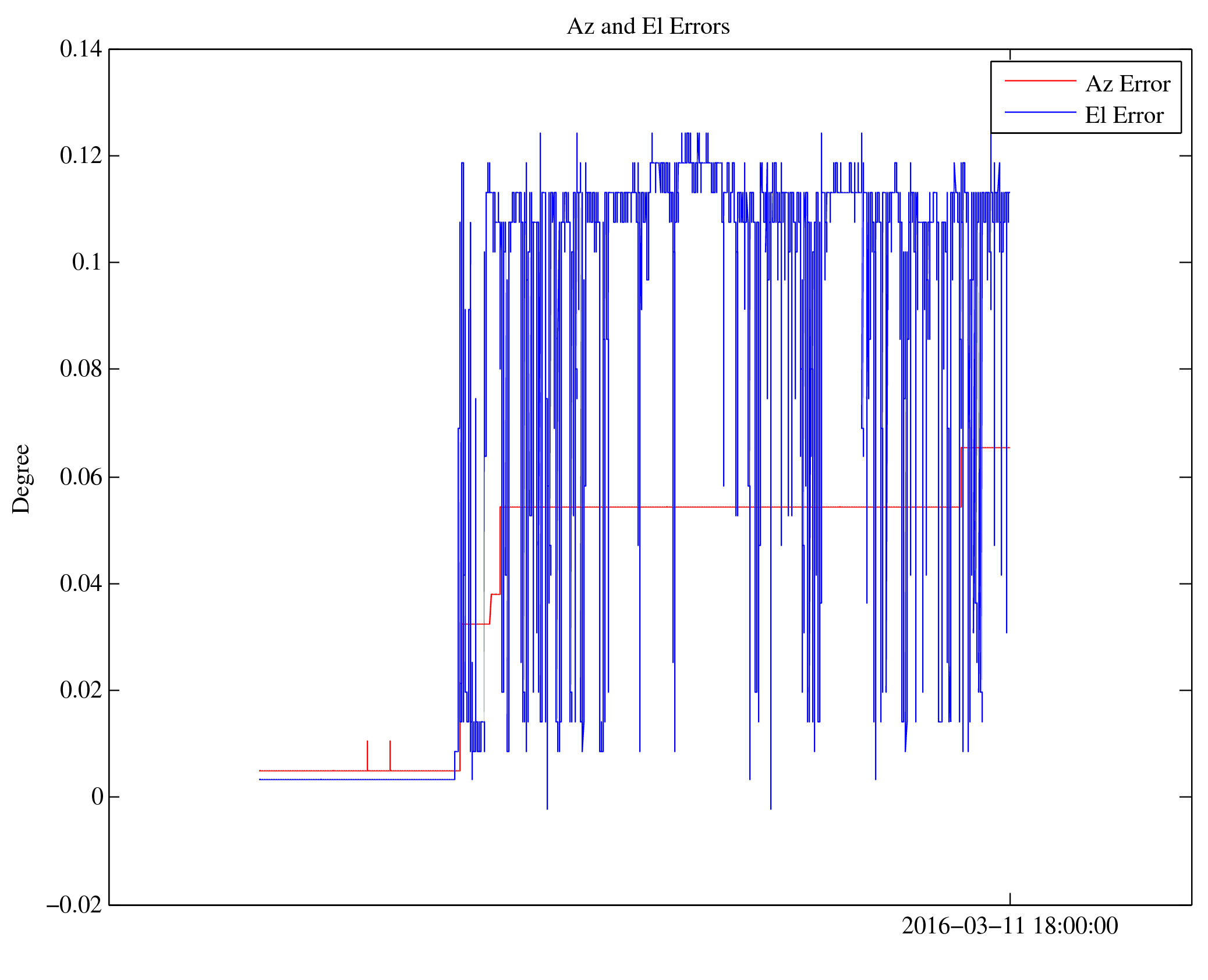The width and height of the screenshot is (1208, 980).
Task: Click the 0.06 y-axis tick label
Action: 81,477
